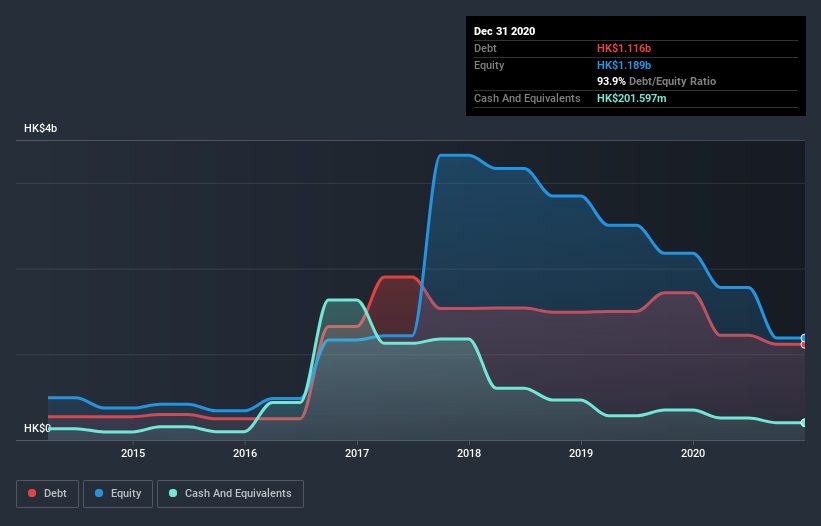Click the 2020 x-axis label
Screen dimensions: 821x526
693,453
